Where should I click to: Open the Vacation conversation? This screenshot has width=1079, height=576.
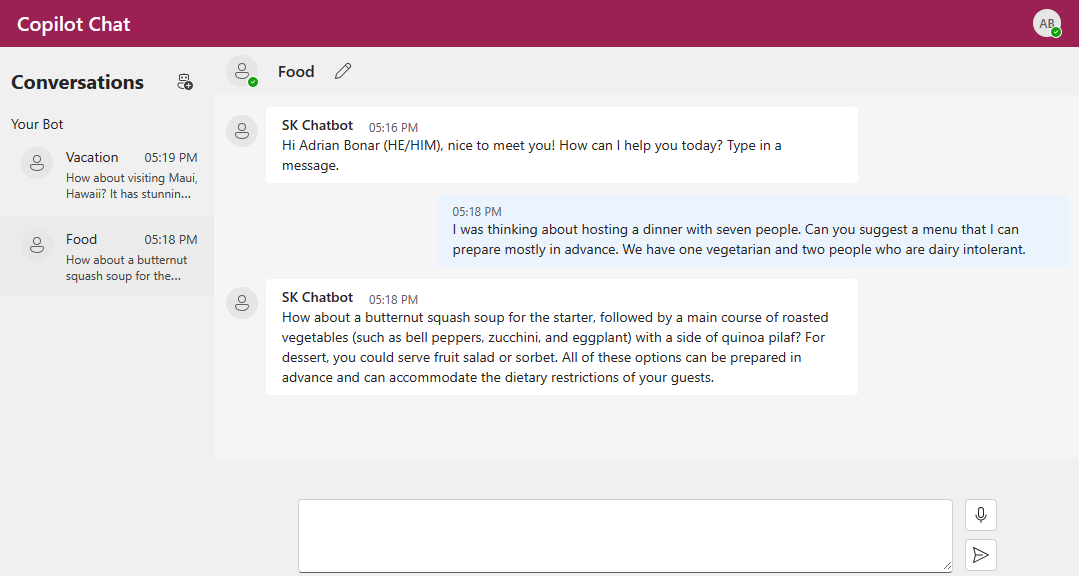tap(107, 175)
